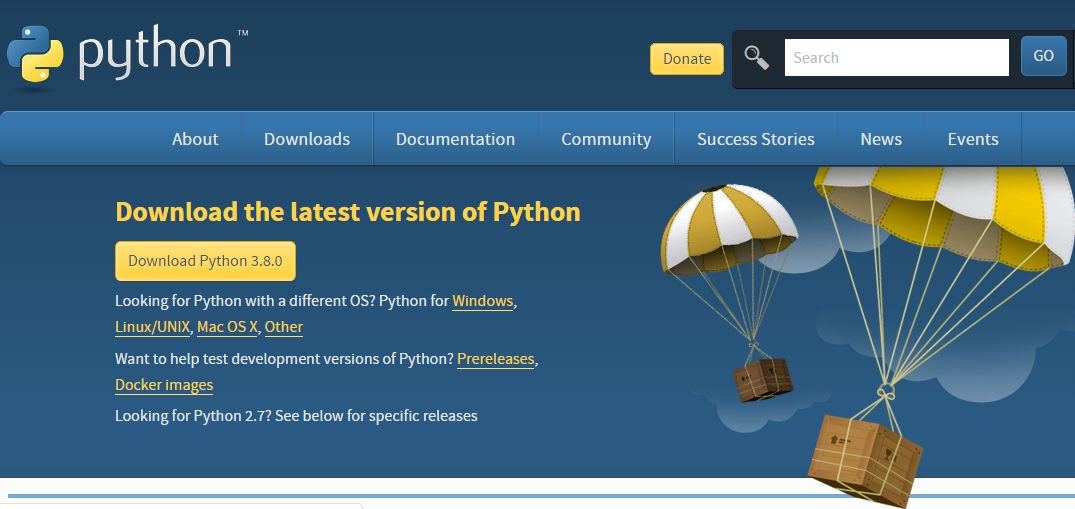Click the python wordmark text
This screenshot has height=509, width=1075.
tap(154, 53)
